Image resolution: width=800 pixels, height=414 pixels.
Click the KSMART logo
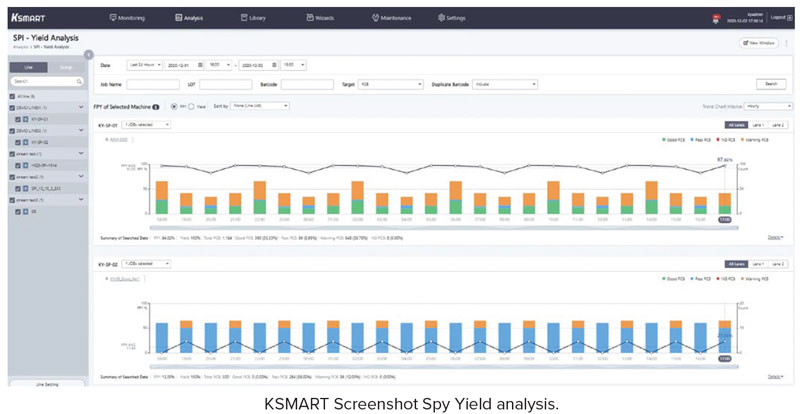[29, 18]
